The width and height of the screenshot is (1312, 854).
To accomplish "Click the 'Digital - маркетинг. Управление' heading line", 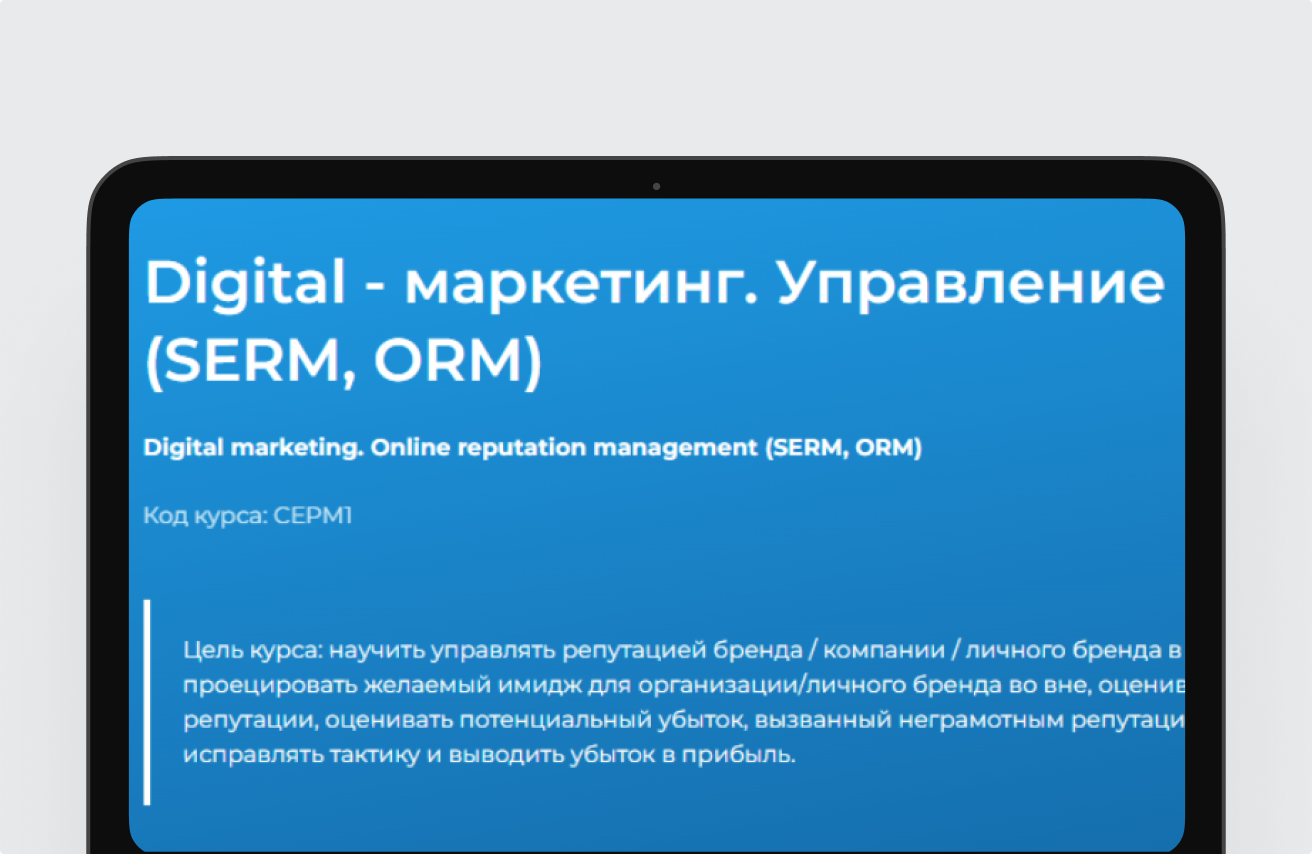I will click(x=655, y=285).
